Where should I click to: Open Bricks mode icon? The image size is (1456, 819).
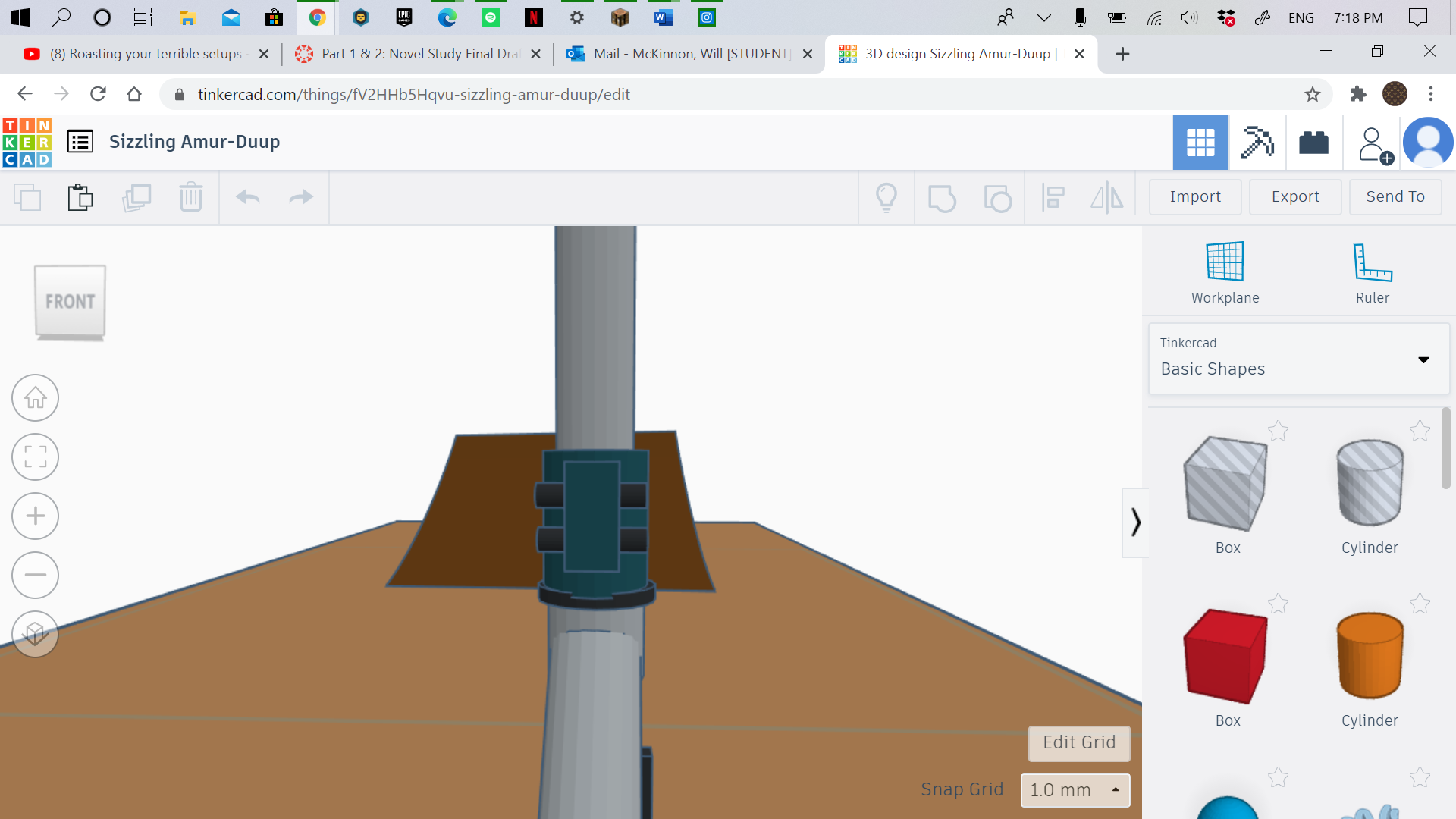point(1314,143)
